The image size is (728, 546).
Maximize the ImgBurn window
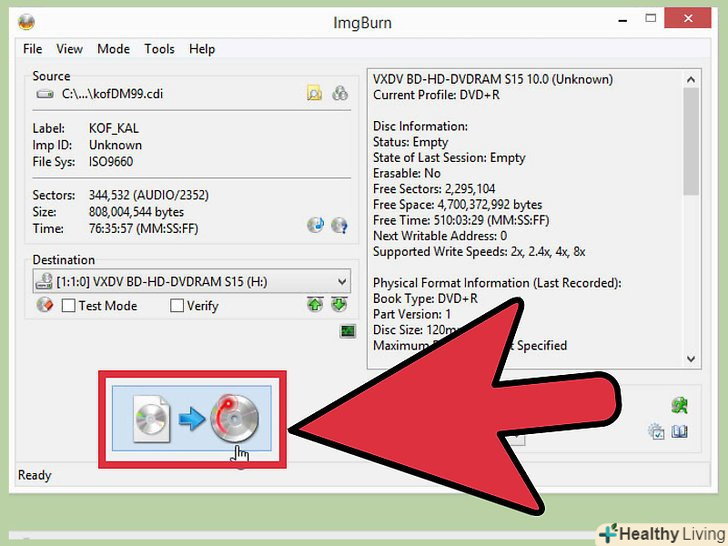651,19
